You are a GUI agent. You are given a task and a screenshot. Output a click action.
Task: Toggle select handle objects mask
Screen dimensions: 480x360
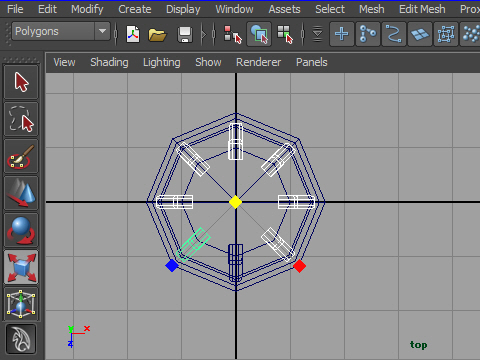342,34
